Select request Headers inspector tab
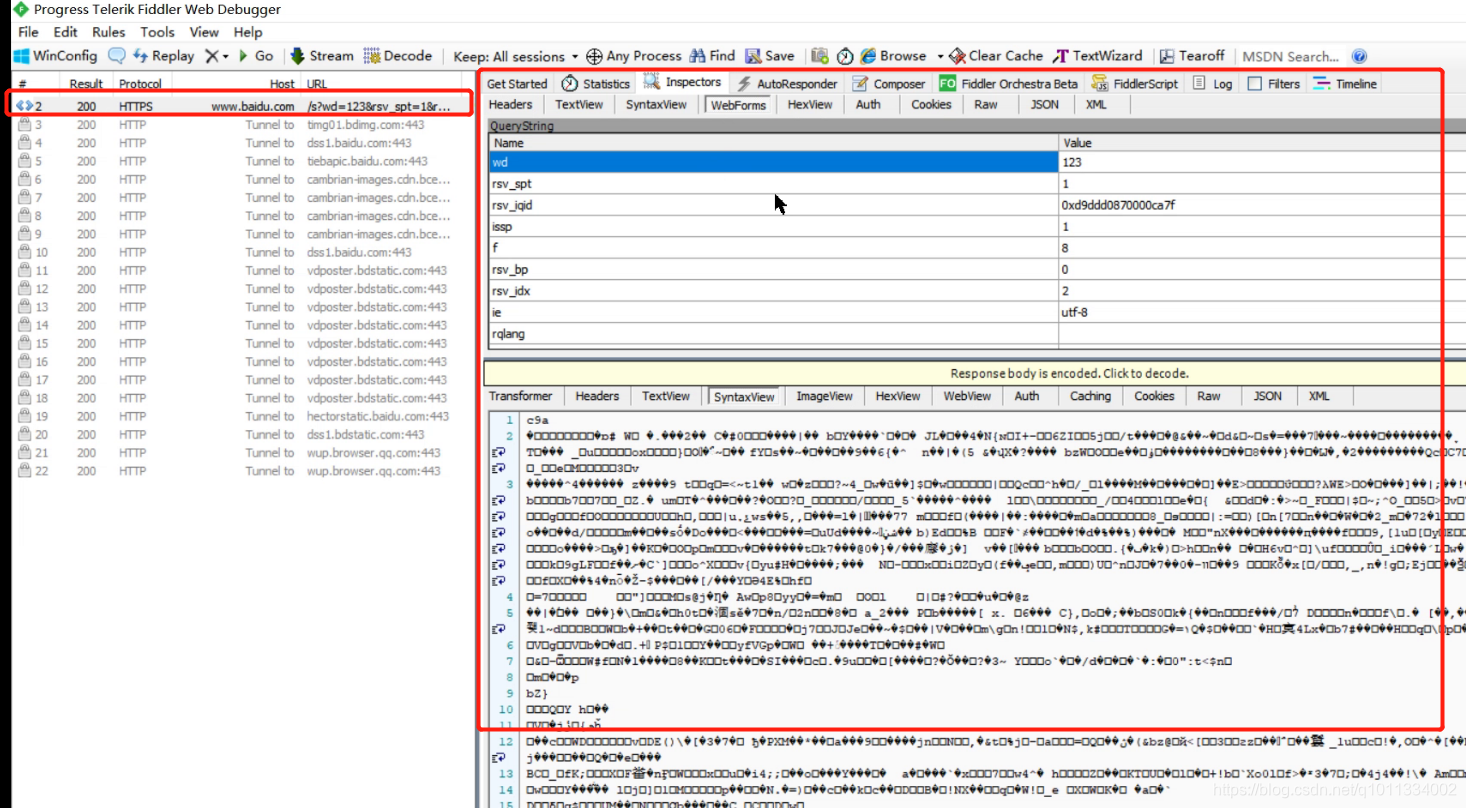 point(511,104)
